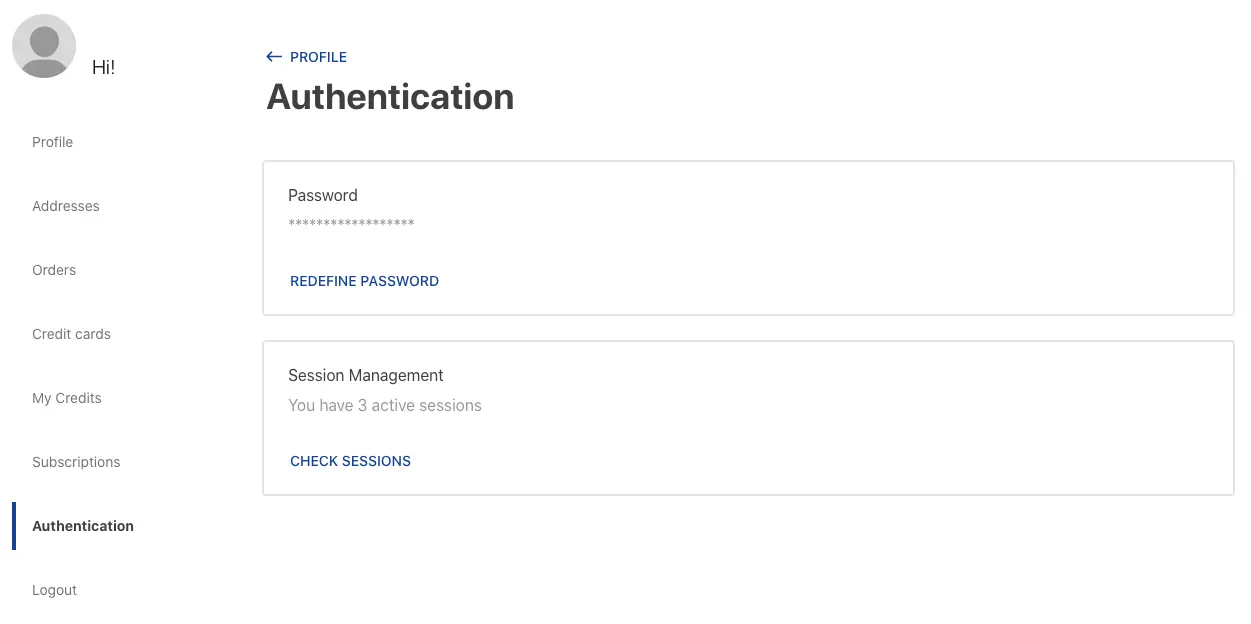Click the PROFILE breadcrumb link text
This screenshot has width=1251, height=624.
(x=318, y=57)
